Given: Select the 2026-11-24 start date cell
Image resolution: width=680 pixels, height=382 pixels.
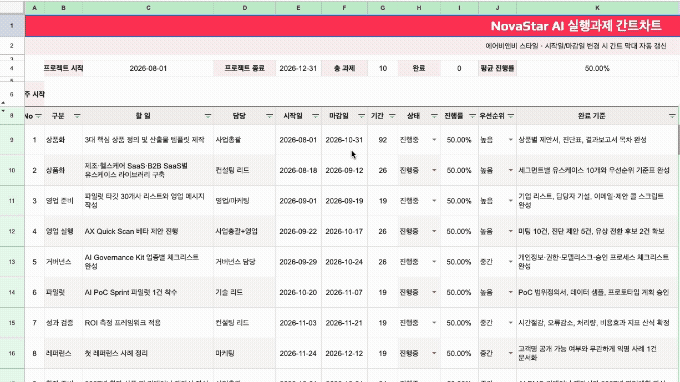Looking at the screenshot, I should [x=298, y=353].
